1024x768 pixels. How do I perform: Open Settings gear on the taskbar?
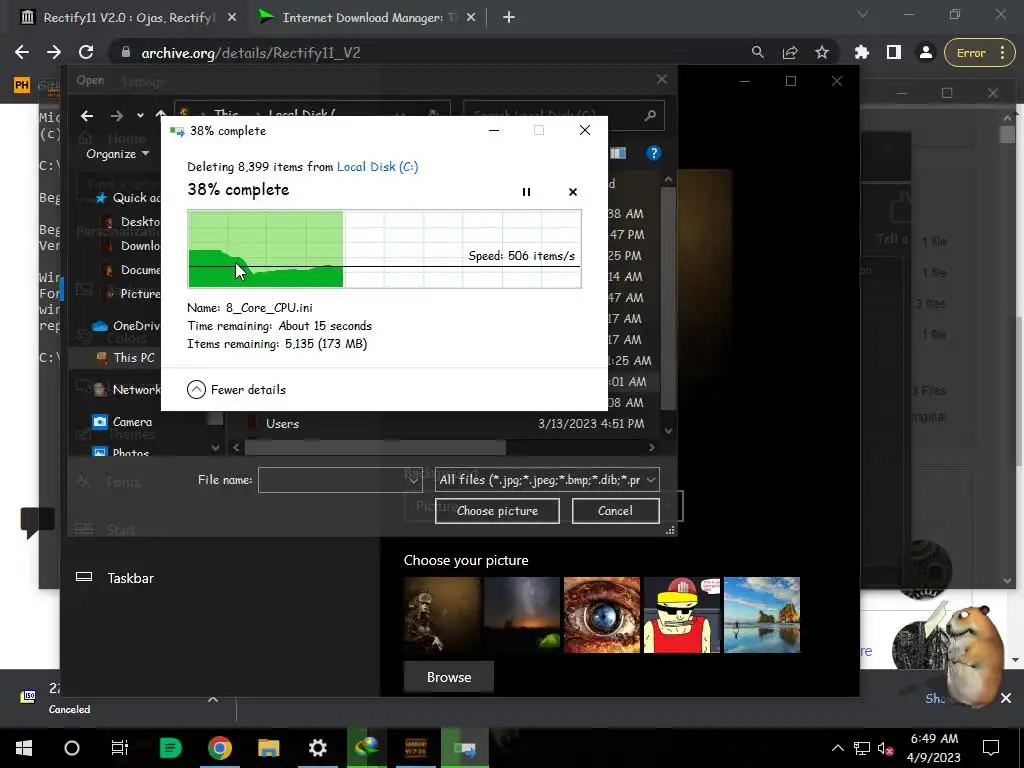coord(317,748)
